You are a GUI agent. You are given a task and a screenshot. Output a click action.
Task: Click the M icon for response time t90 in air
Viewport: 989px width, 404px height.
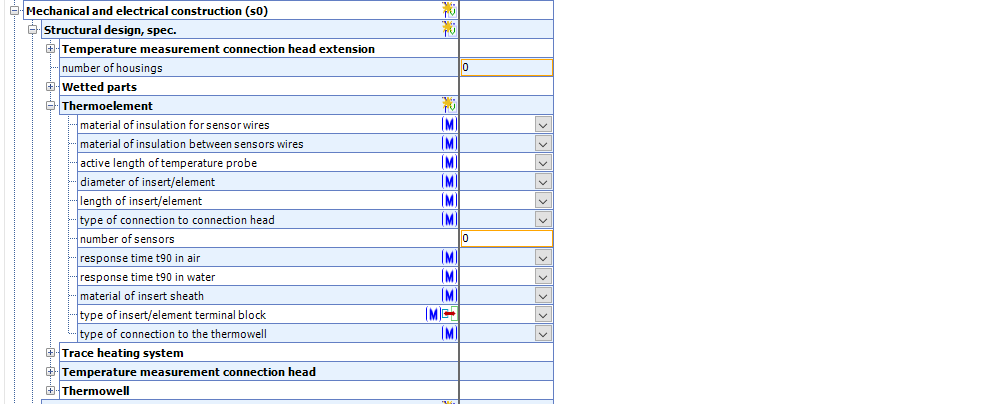click(449, 258)
